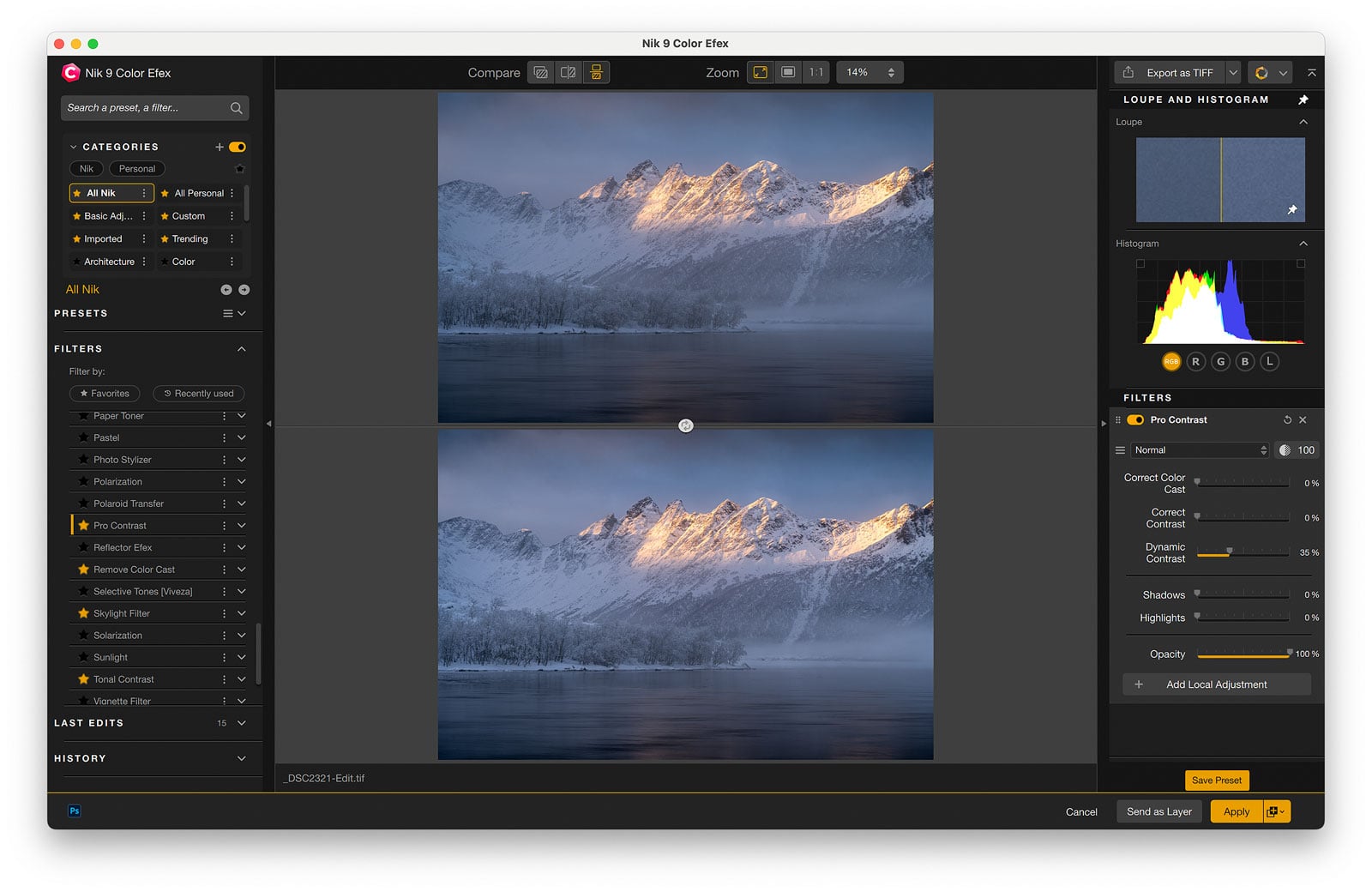The image size is (1372, 892).
Task: Open the Export as TIFF dropdown arrow
Action: 1233,73
